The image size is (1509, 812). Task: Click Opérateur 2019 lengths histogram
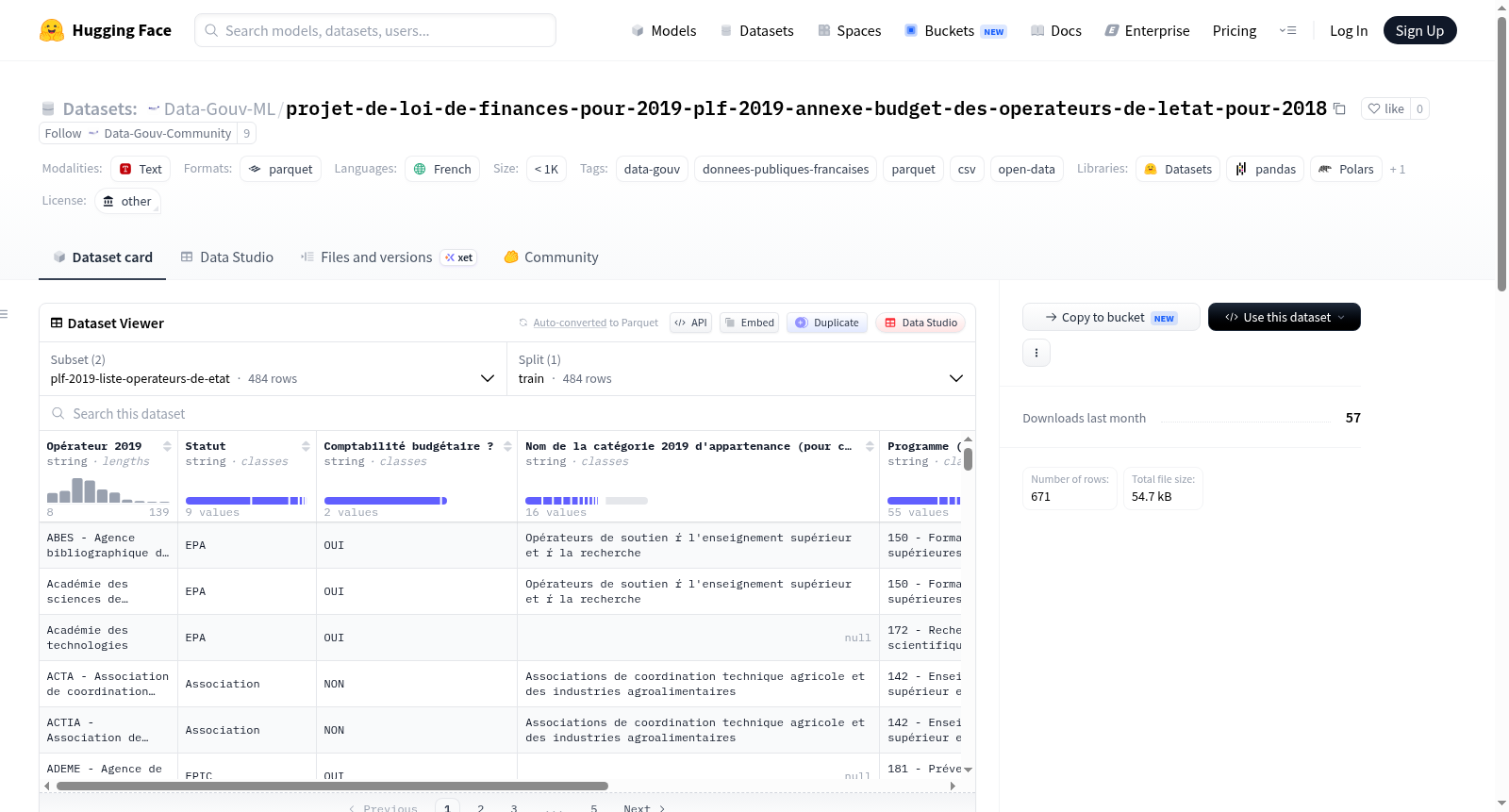108,490
